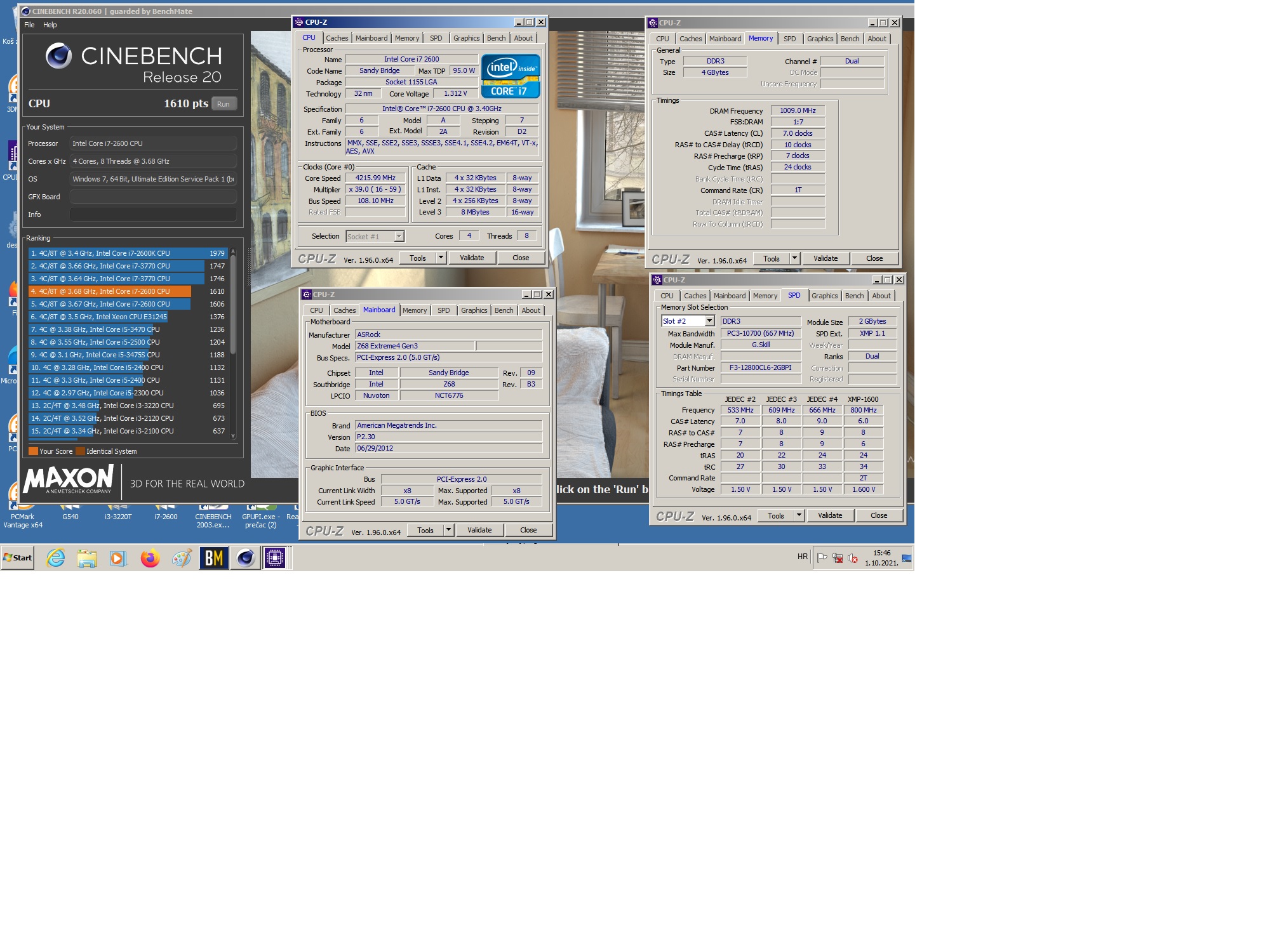
Task: Click the show desktop tray icon
Action: click(907, 558)
